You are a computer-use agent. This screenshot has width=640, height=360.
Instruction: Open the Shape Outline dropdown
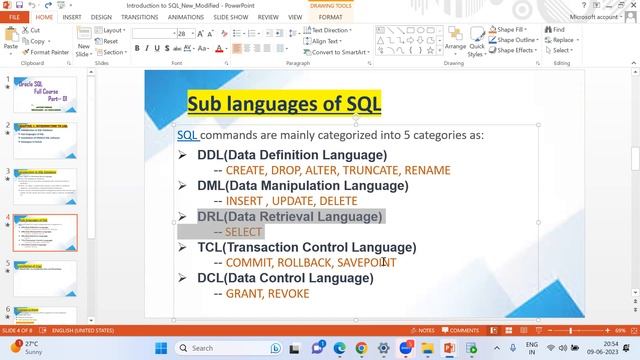coord(514,40)
